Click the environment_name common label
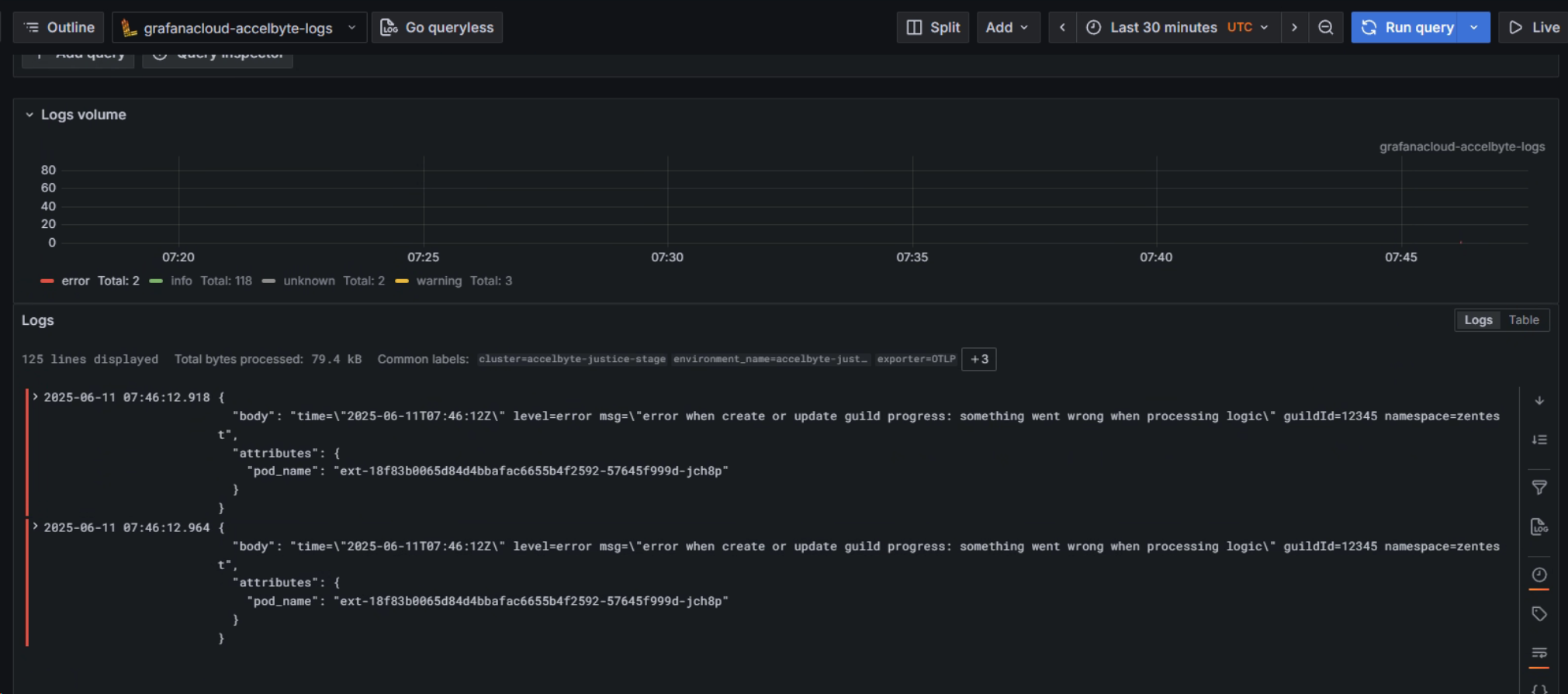This screenshot has width=1568, height=694. pos(770,359)
